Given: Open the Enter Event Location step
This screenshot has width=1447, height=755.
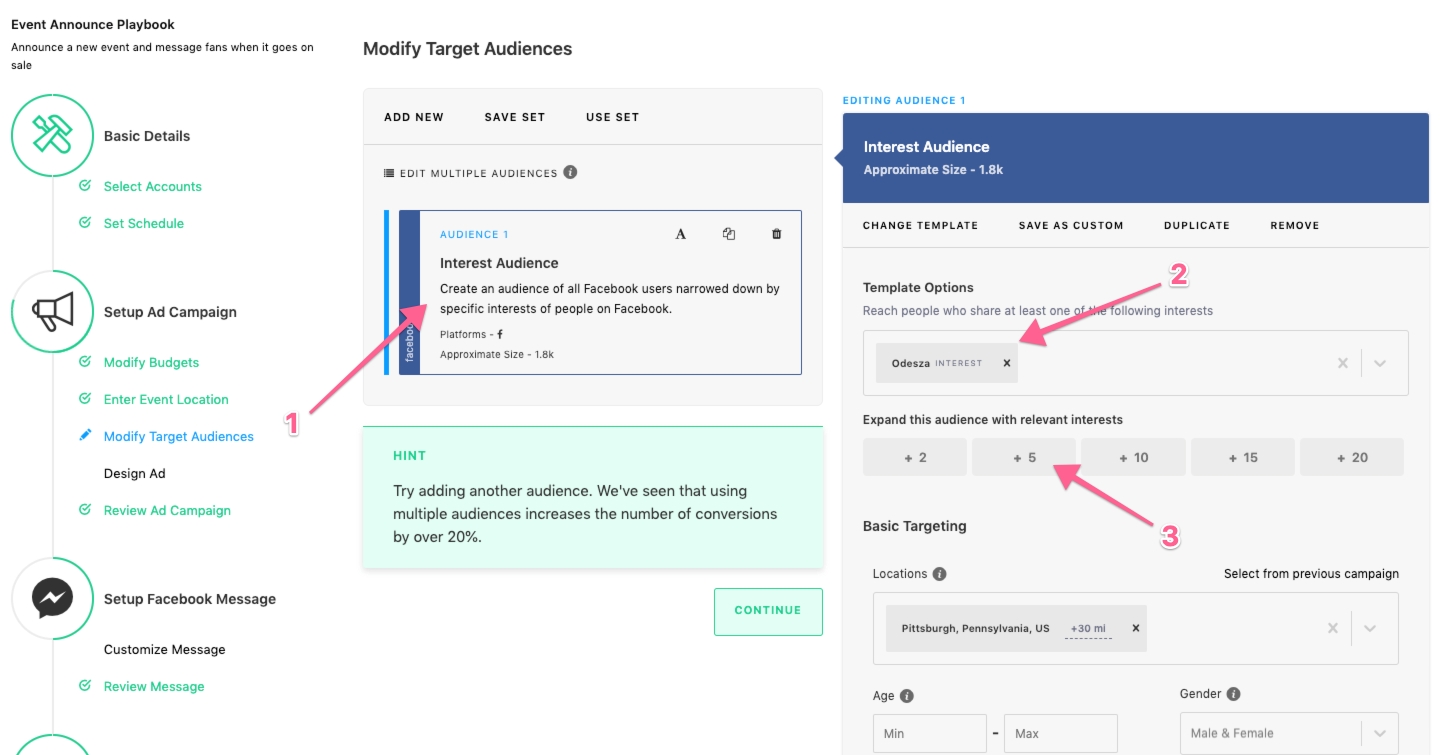Looking at the screenshot, I should pos(166,399).
